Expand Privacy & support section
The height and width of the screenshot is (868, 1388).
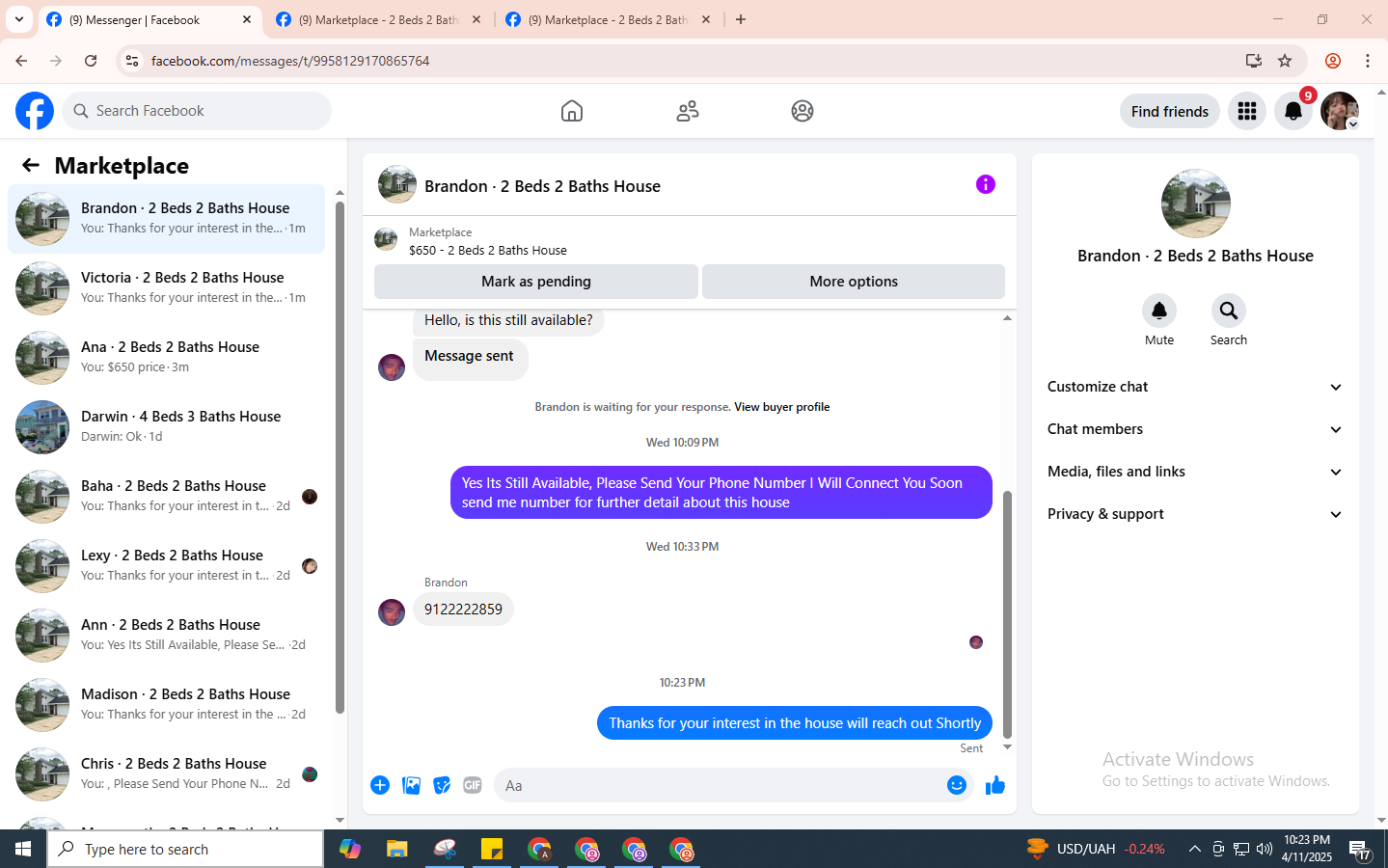[x=1195, y=514]
